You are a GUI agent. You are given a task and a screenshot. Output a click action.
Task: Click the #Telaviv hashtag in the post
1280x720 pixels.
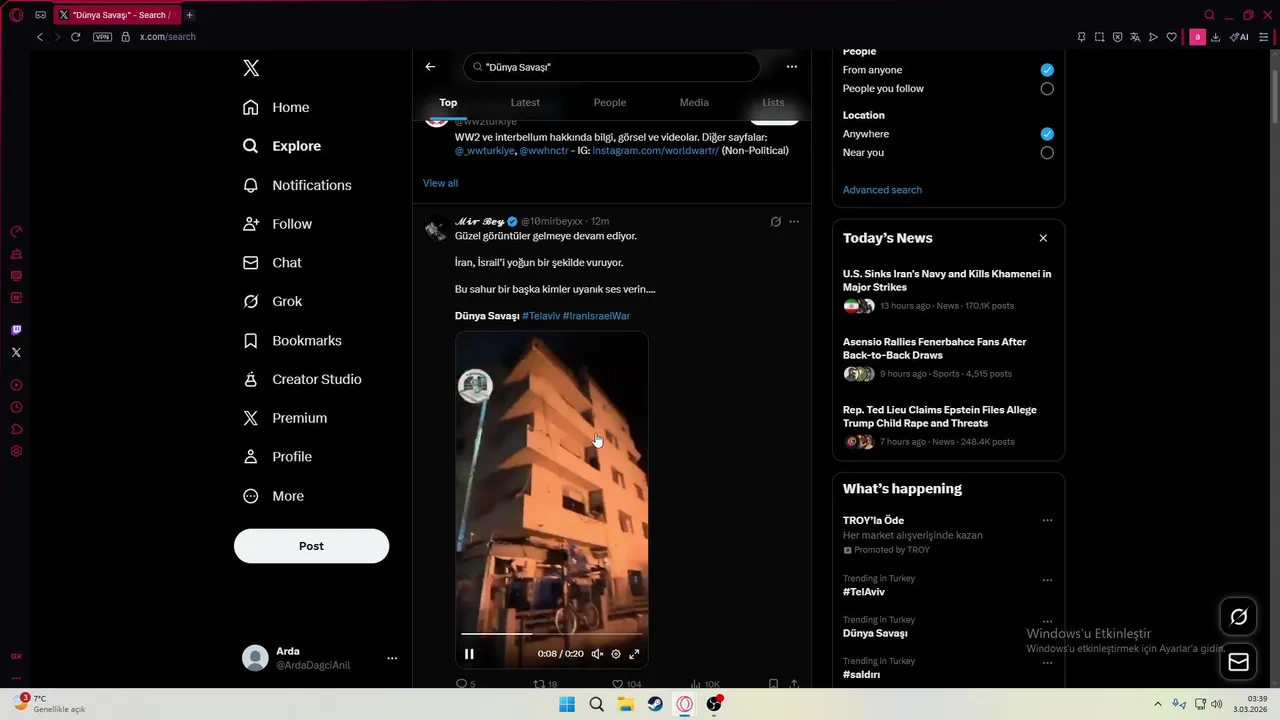click(x=541, y=316)
